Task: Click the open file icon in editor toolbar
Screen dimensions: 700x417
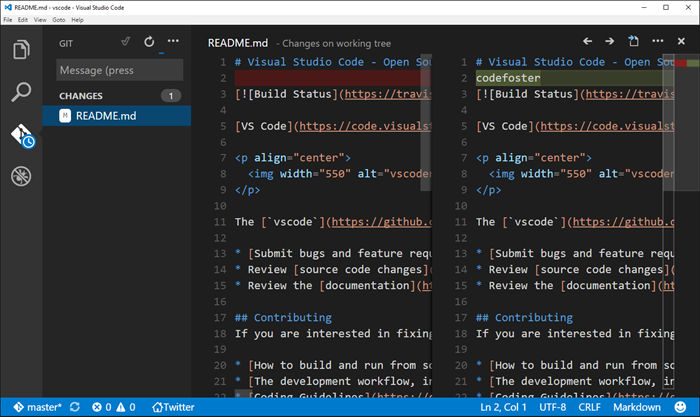Action: pyautogui.click(x=633, y=42)
